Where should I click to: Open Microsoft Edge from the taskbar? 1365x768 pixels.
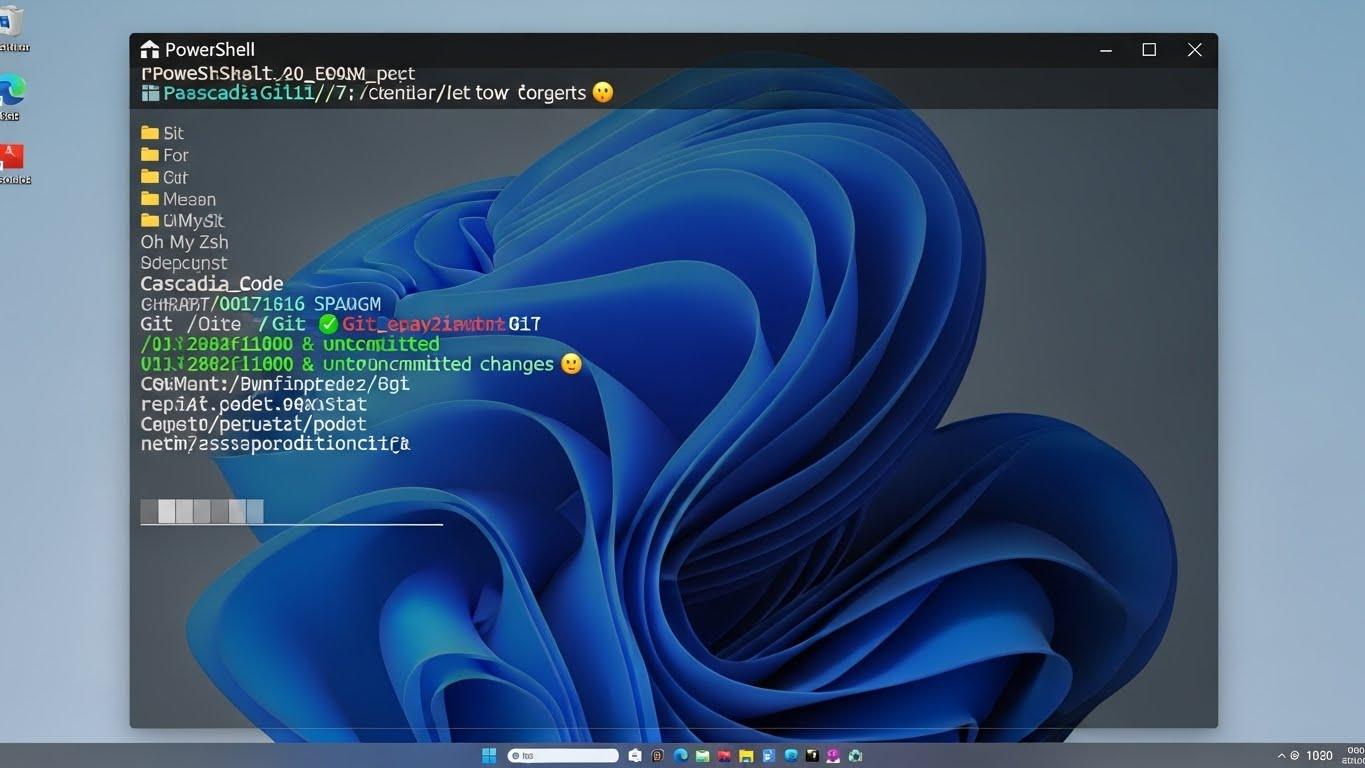[x=680, y=755]
